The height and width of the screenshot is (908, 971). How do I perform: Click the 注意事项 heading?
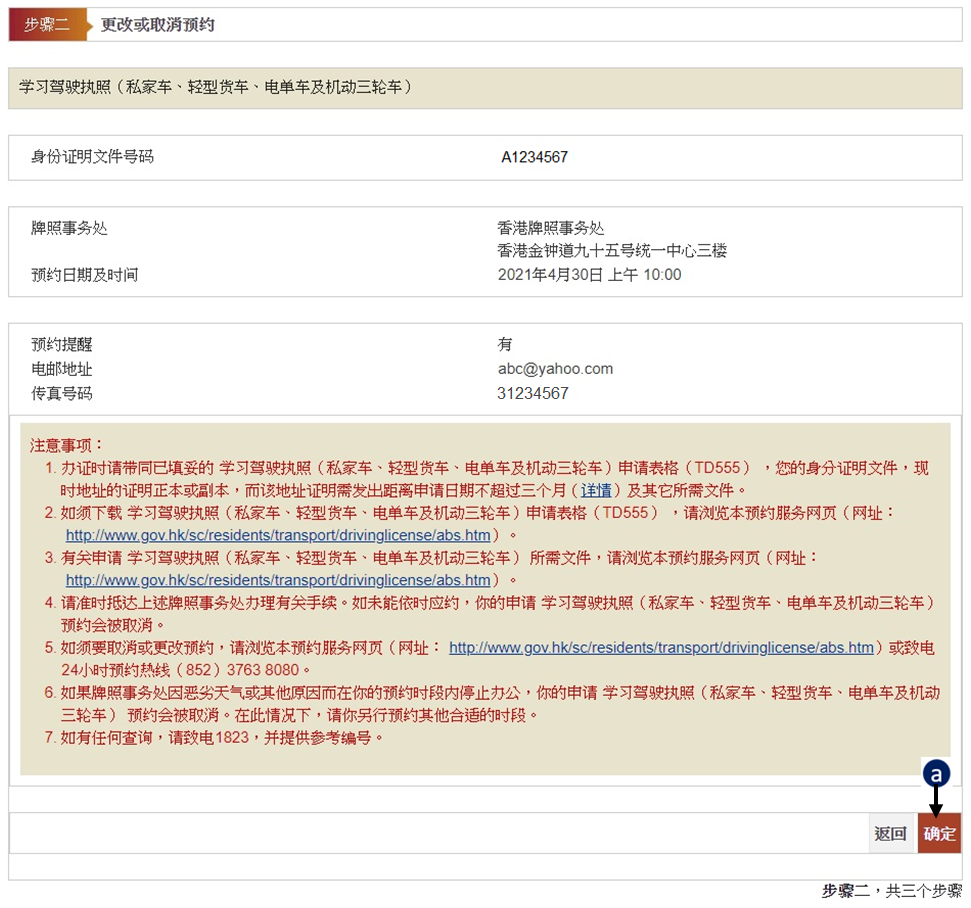point(66,445)
